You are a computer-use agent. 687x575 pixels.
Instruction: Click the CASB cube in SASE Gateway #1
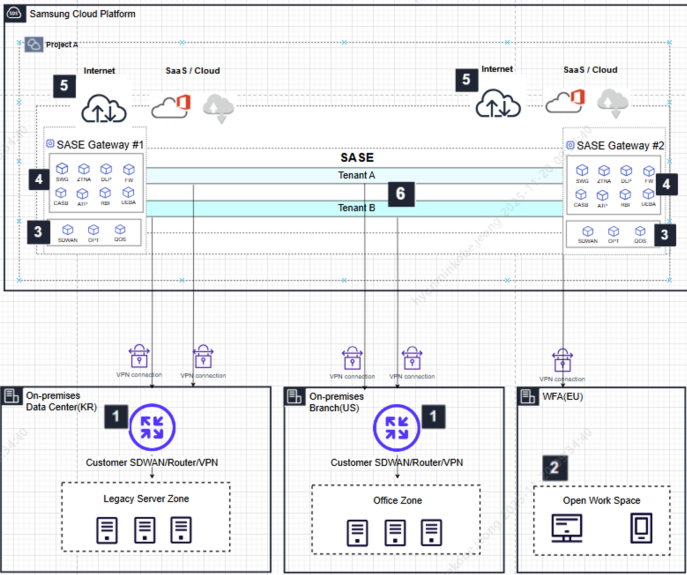tap(61, 193)
